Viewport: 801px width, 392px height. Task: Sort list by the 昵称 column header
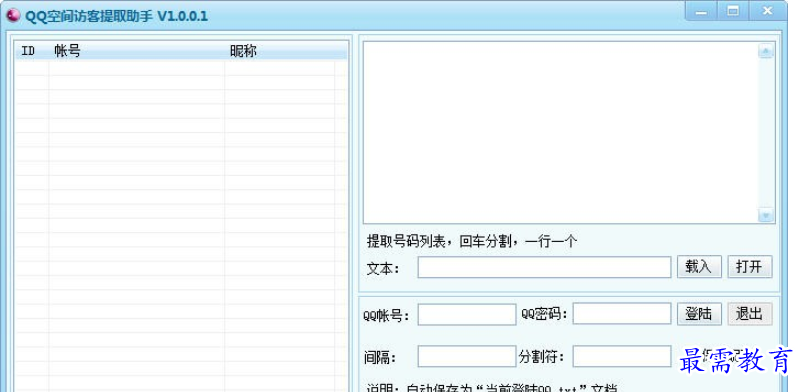pos(279,51)
